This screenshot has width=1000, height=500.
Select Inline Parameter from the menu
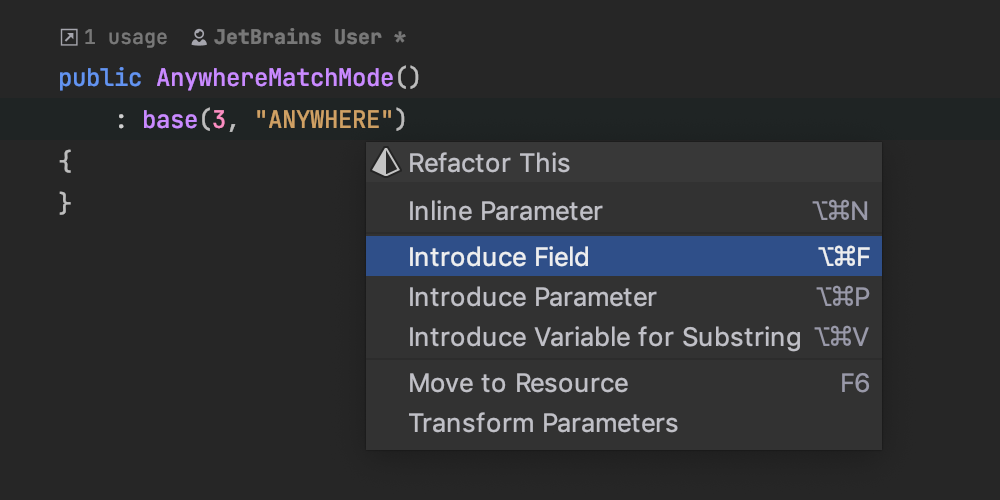point(505,211)
